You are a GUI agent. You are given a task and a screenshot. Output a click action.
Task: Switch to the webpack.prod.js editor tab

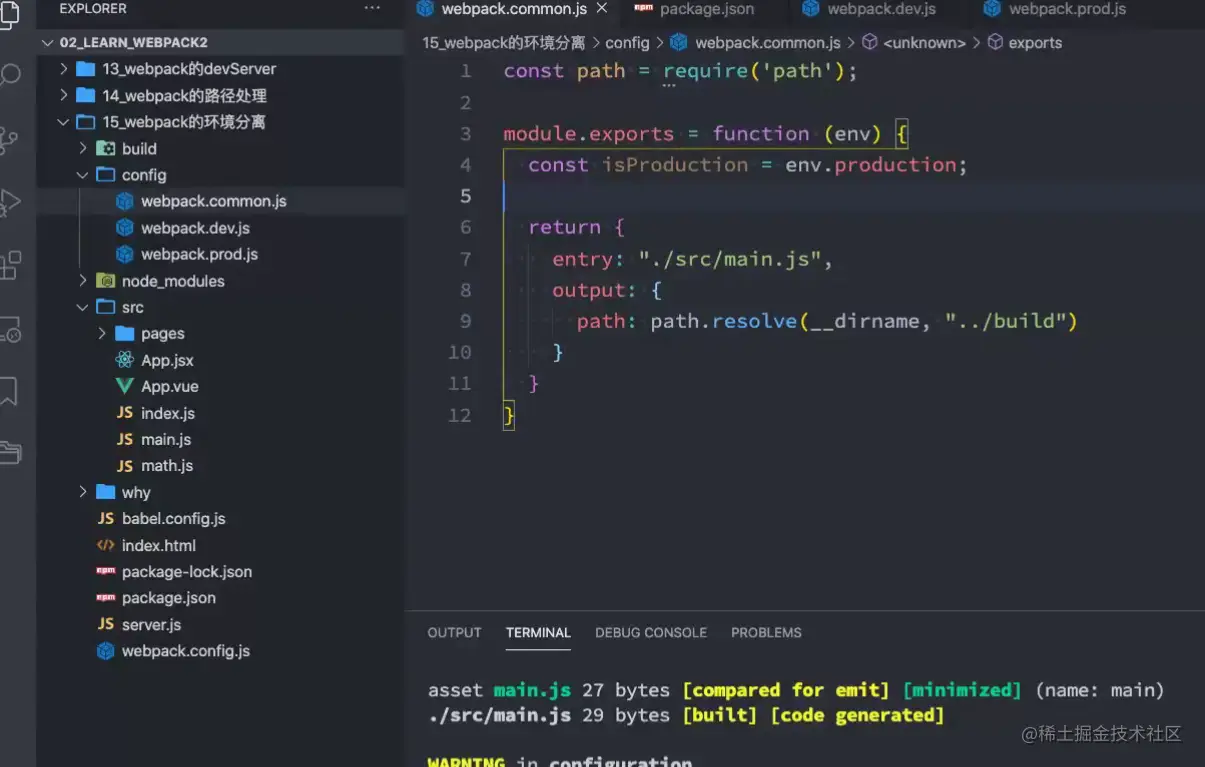[x=1056, y=9]
